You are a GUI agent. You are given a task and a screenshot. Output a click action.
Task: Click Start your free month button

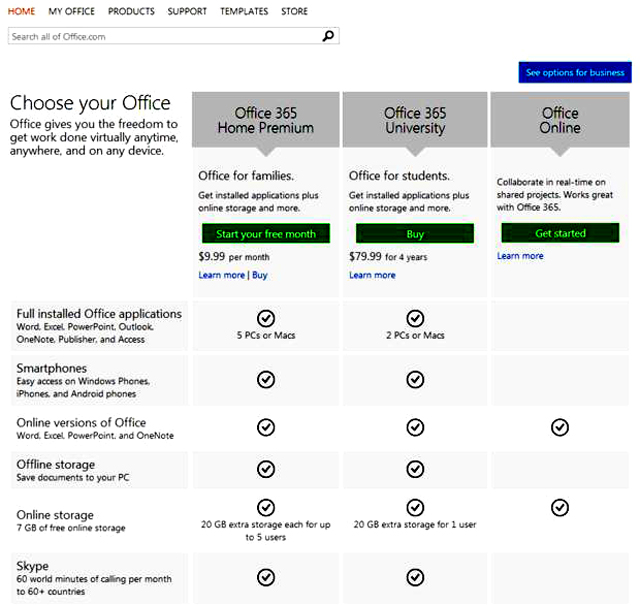point(266,234)
